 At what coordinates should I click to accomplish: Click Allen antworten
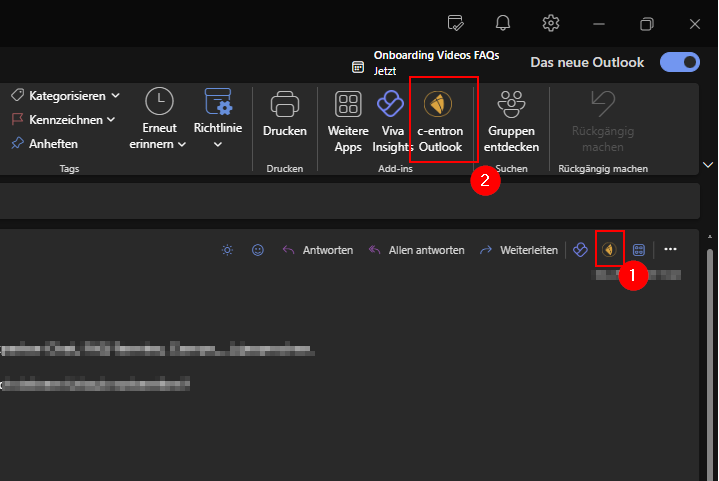(417, 250)
